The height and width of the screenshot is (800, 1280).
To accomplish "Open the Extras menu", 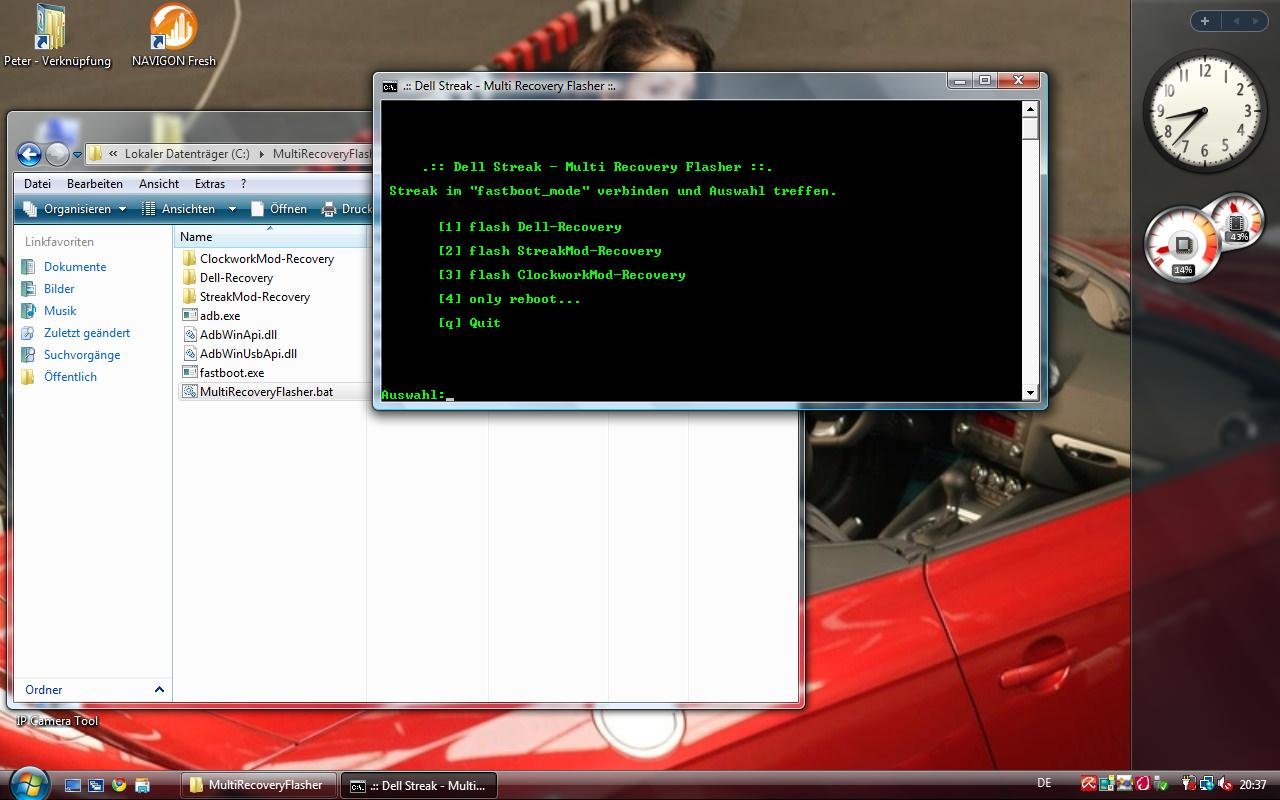I will tap(210, 184).
